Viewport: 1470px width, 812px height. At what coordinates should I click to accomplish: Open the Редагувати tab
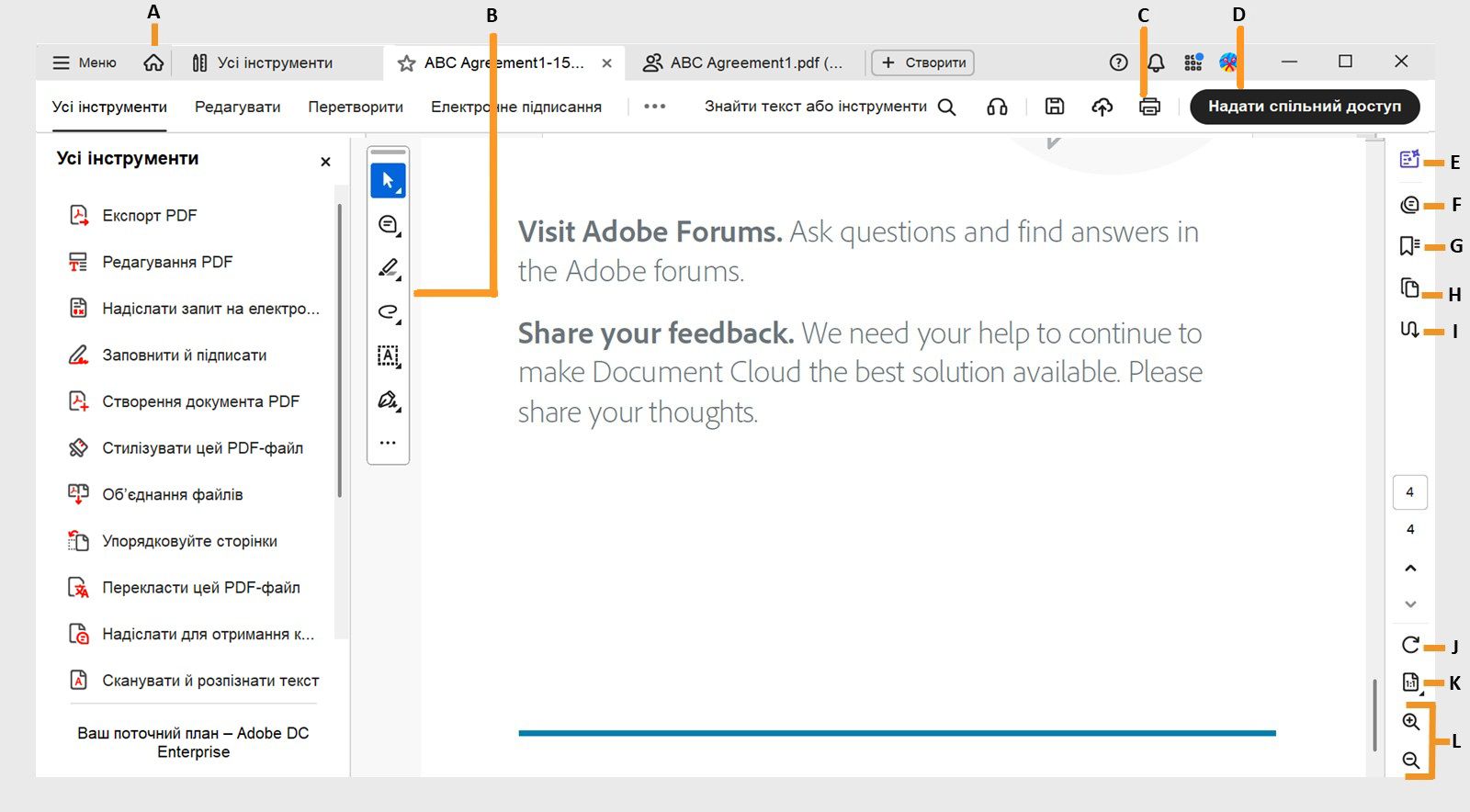point(237,107)
